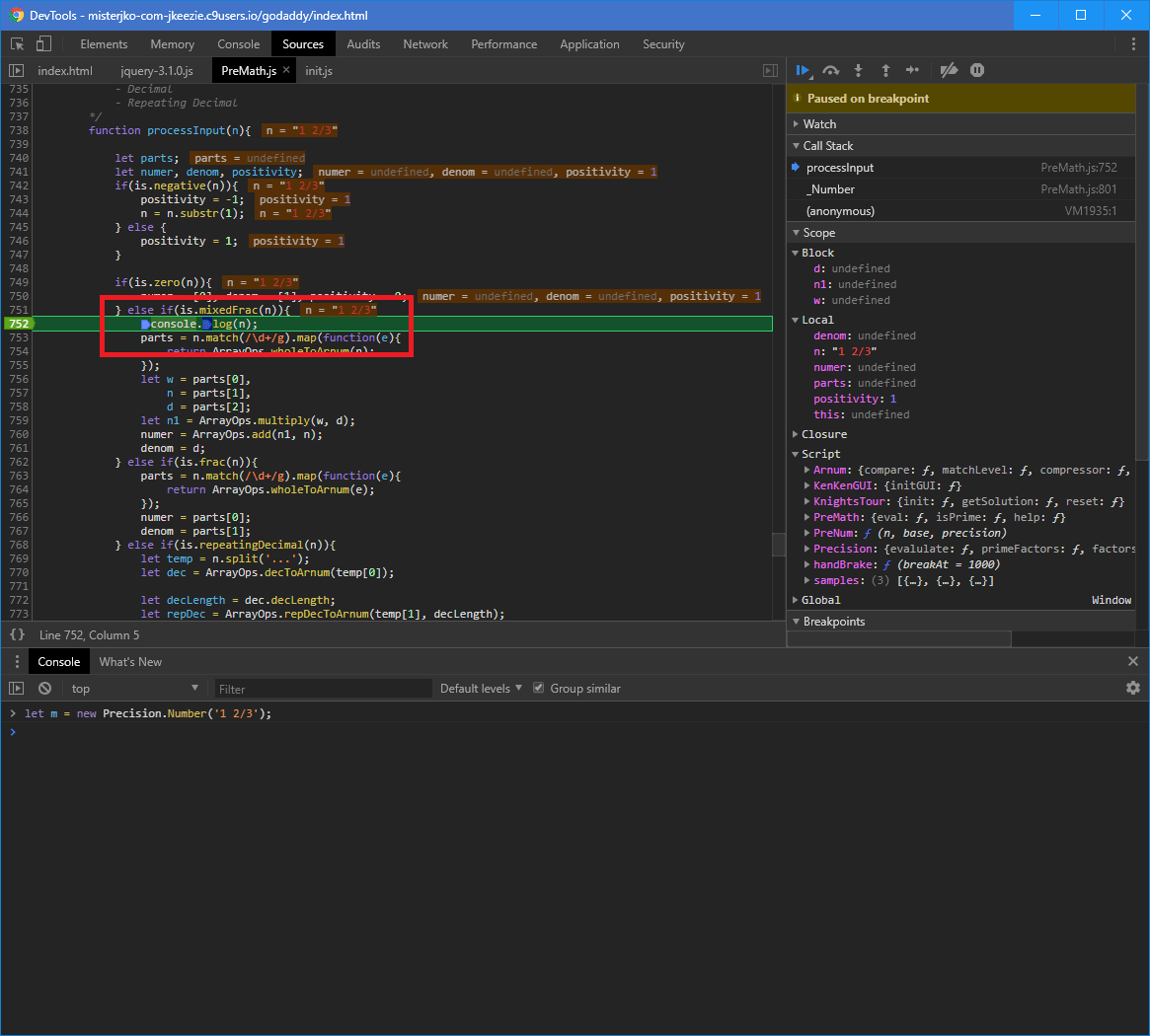Switch to the Network panel
The image size is (1150, 1036).
click(x=425, y=43)
